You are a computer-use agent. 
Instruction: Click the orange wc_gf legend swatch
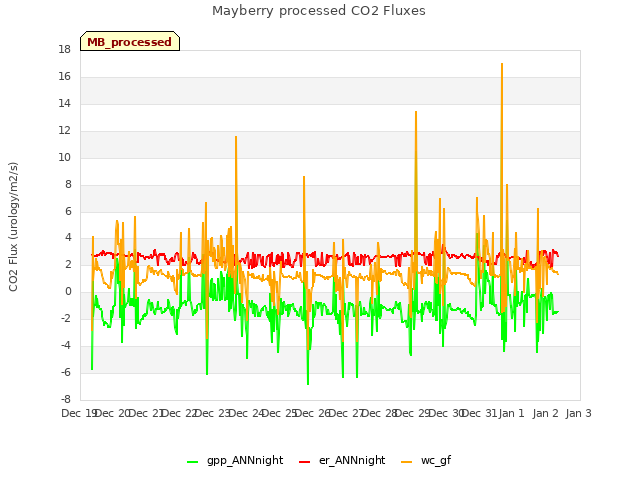[x=407, y=462]
